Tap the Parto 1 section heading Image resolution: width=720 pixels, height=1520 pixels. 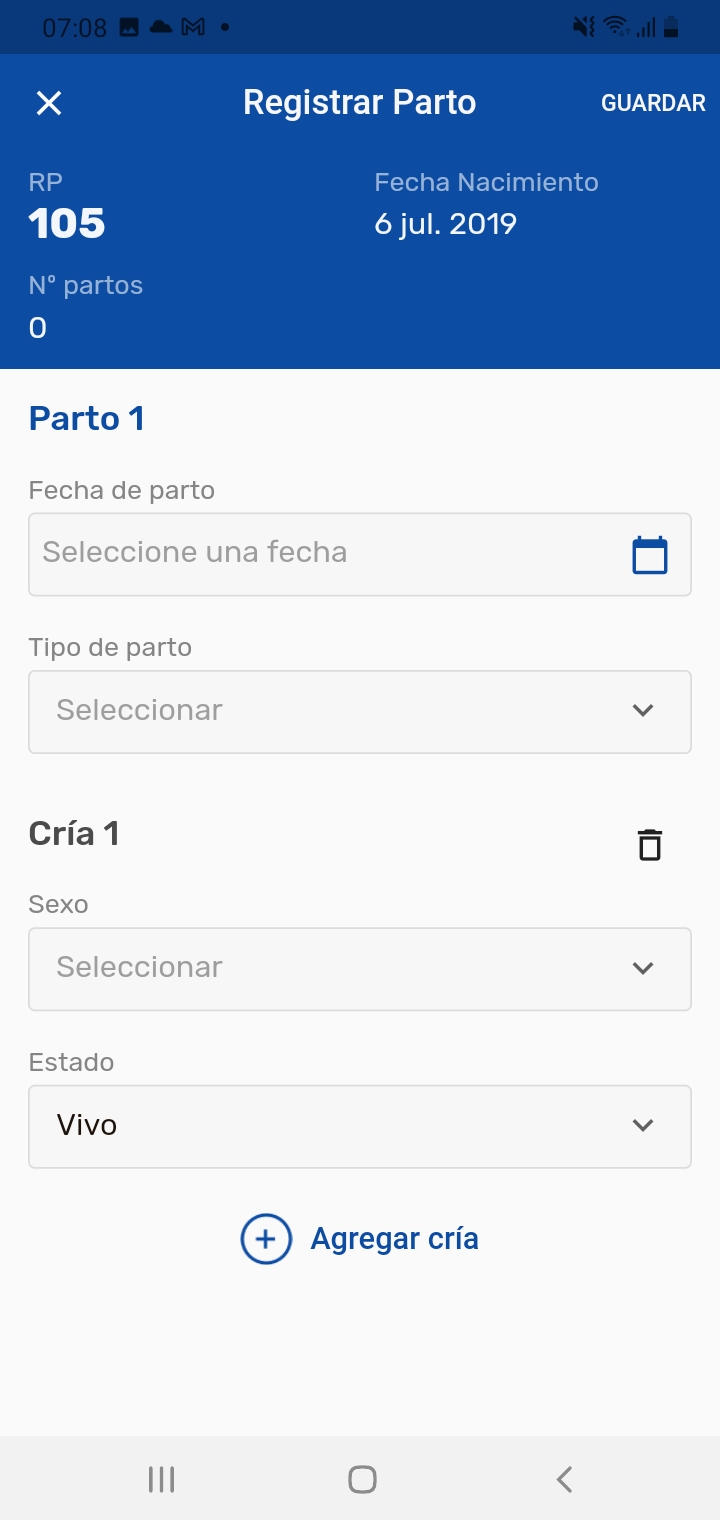tap(87, 418)
